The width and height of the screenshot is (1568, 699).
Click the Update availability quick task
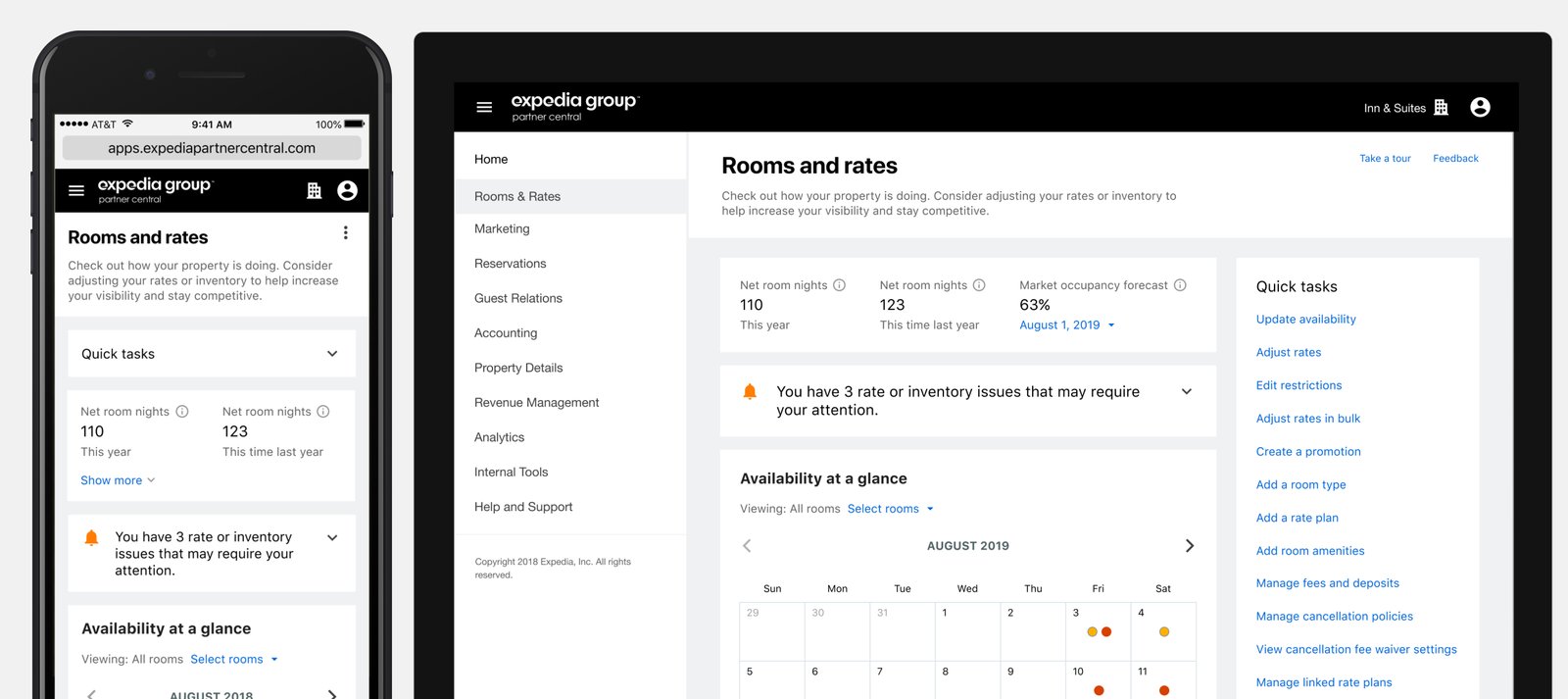pyautogui.click(x=1305, y=320)
